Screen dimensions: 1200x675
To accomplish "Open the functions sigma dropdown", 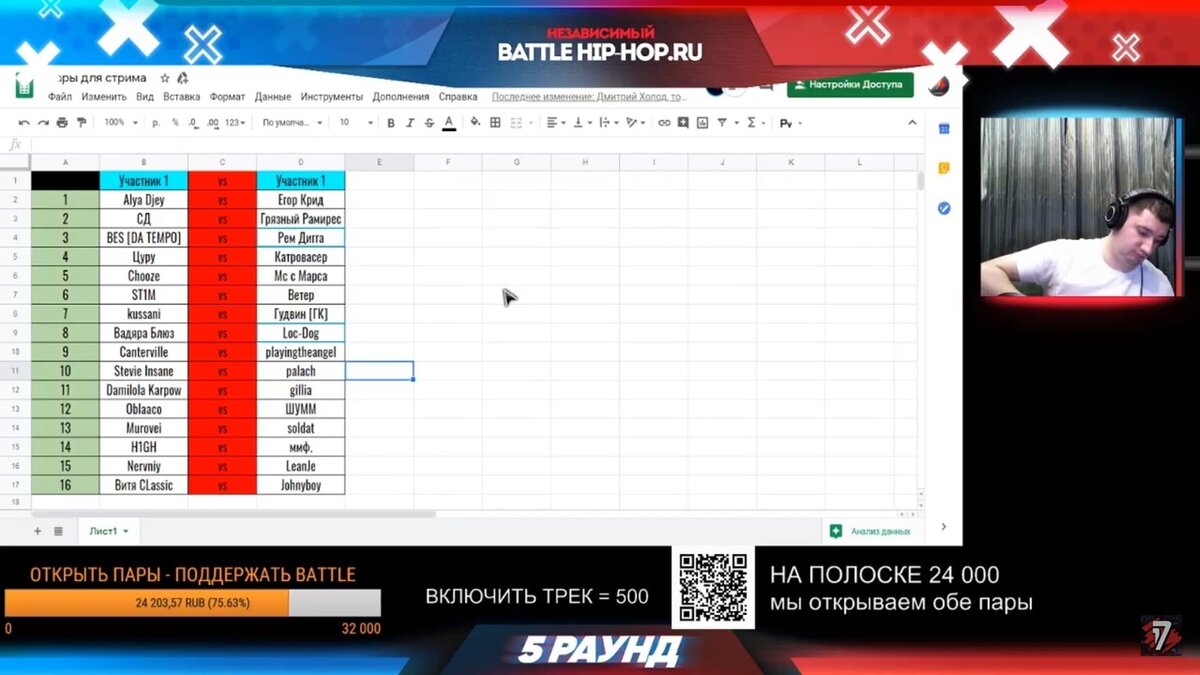I will pyautogui.click(x=756, y=123).
